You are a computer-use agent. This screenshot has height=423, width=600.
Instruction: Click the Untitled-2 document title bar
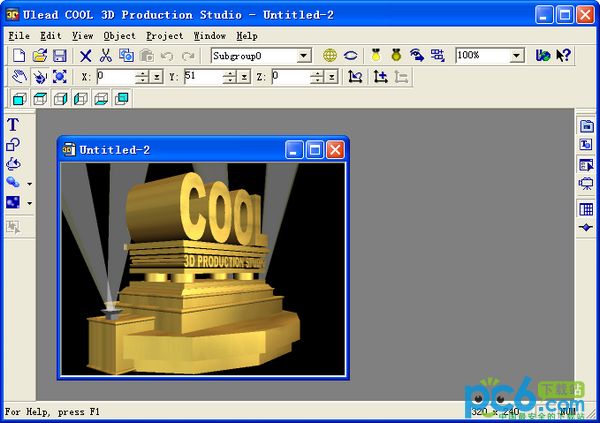point(170,150)
